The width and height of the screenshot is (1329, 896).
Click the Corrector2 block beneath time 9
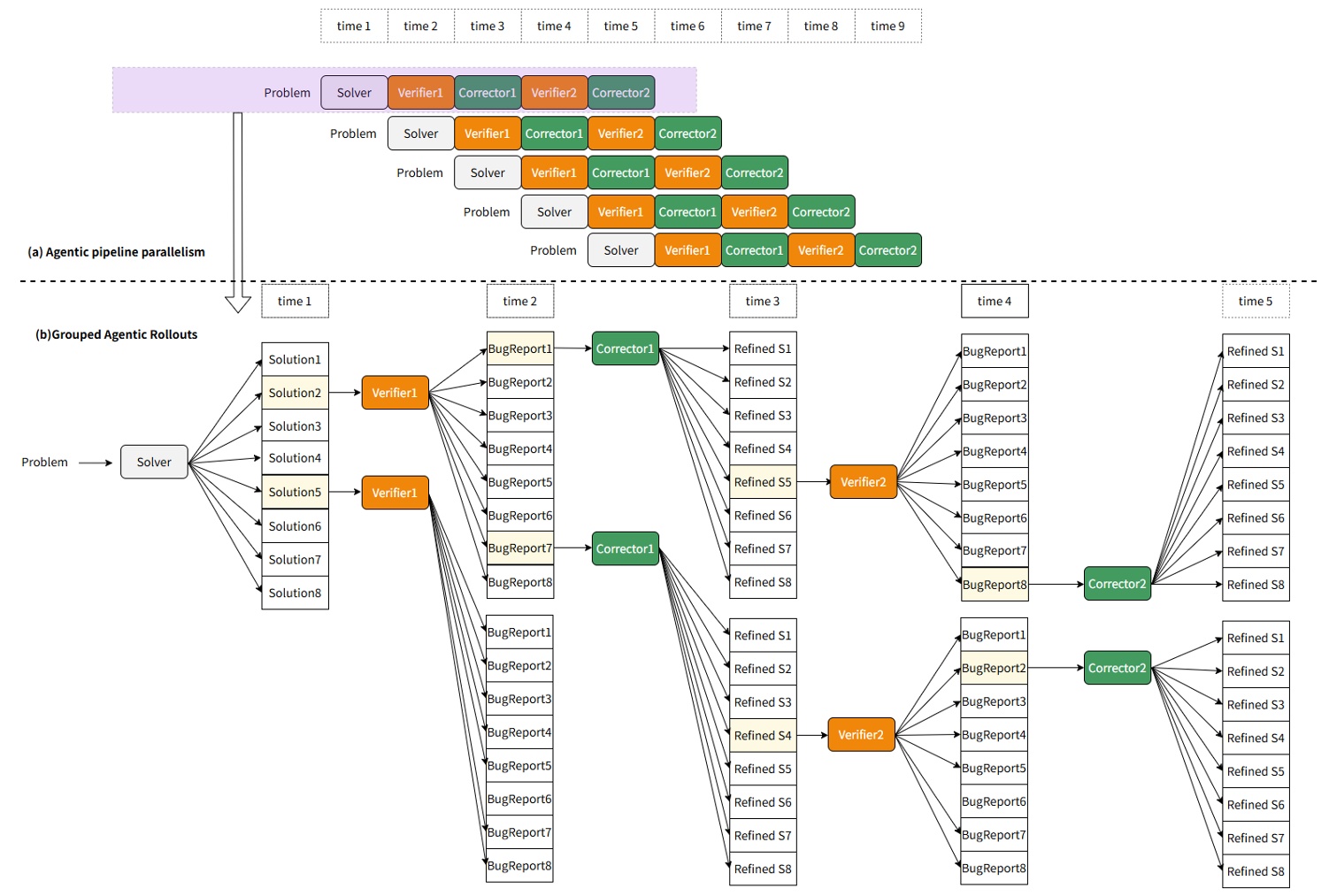[x=887, y=250]
